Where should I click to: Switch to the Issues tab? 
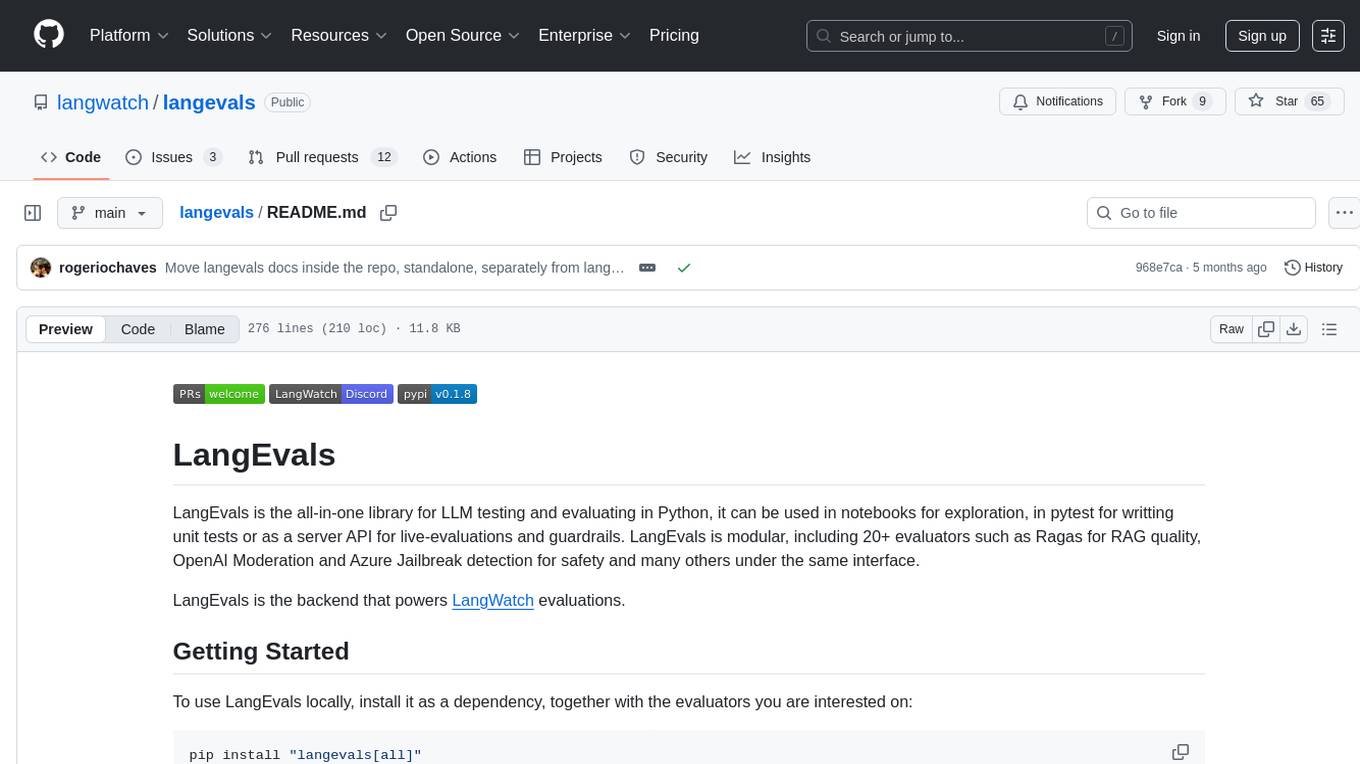173,157
